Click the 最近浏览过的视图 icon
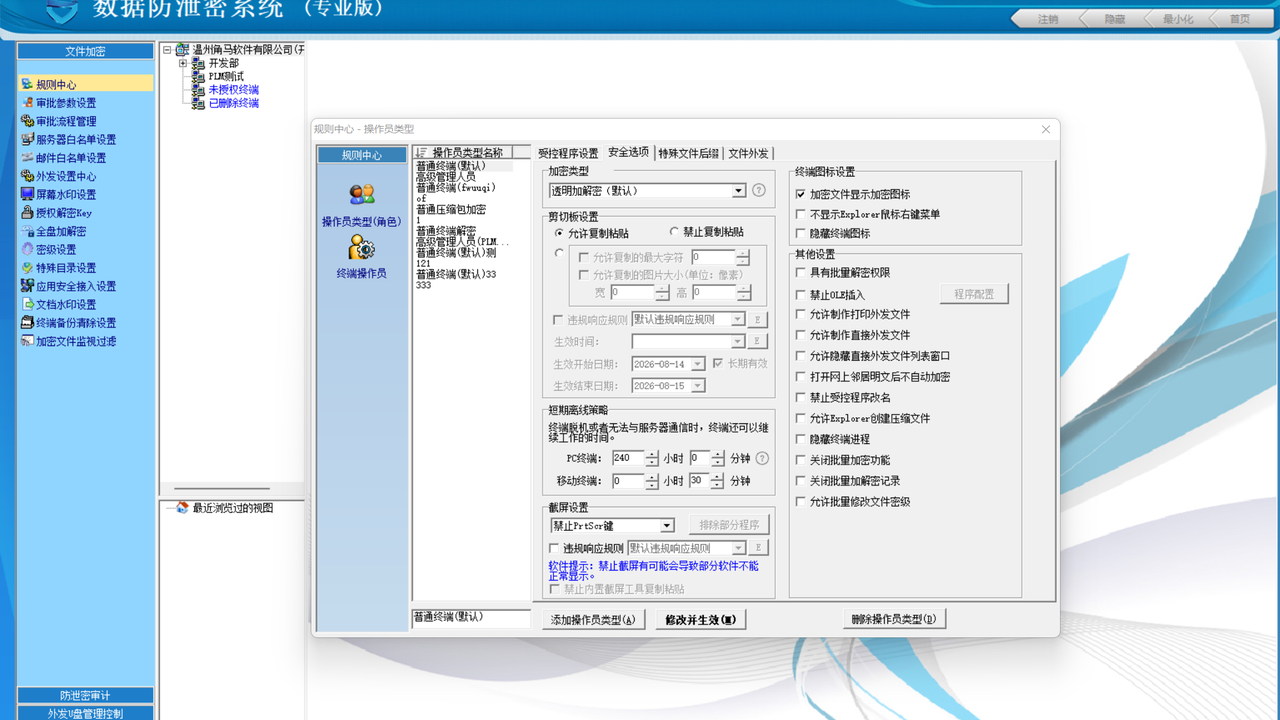This screenshot has height=720, width=1280. pos(182,508)
